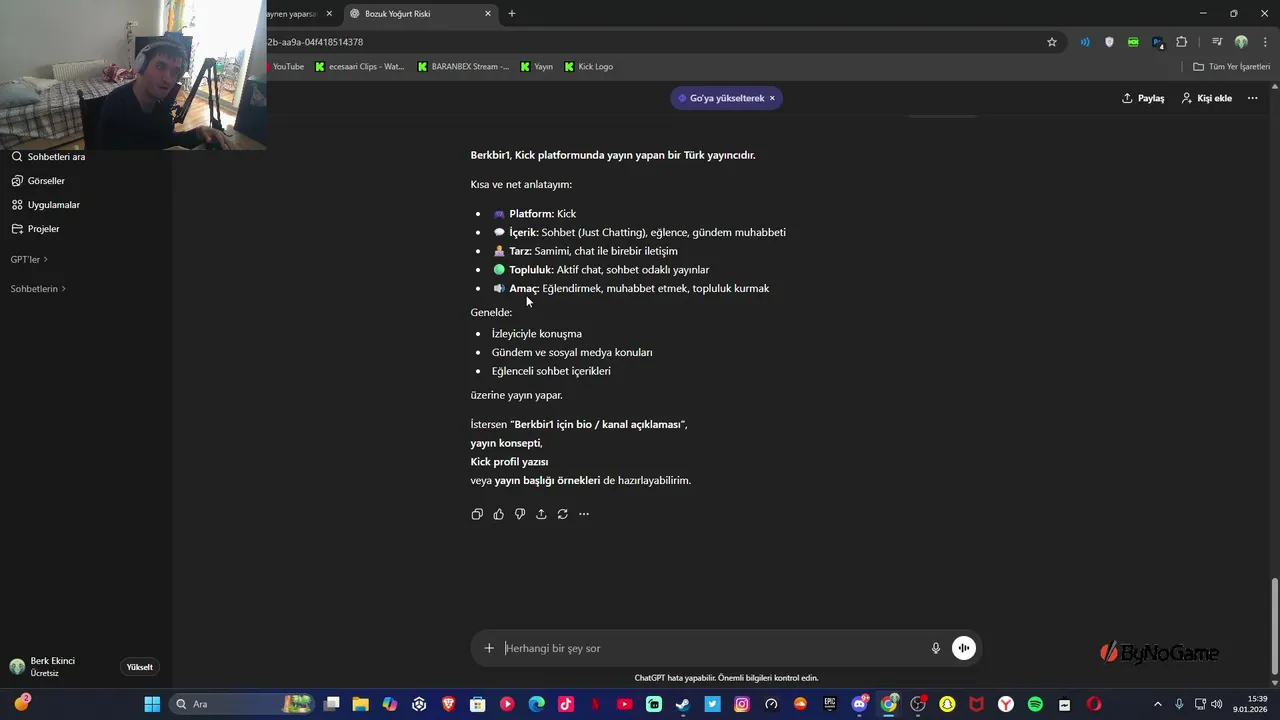Click the blue sound wave extension icon
This screenshot has width=1280, height=720.
click(x=1085, y=42)
